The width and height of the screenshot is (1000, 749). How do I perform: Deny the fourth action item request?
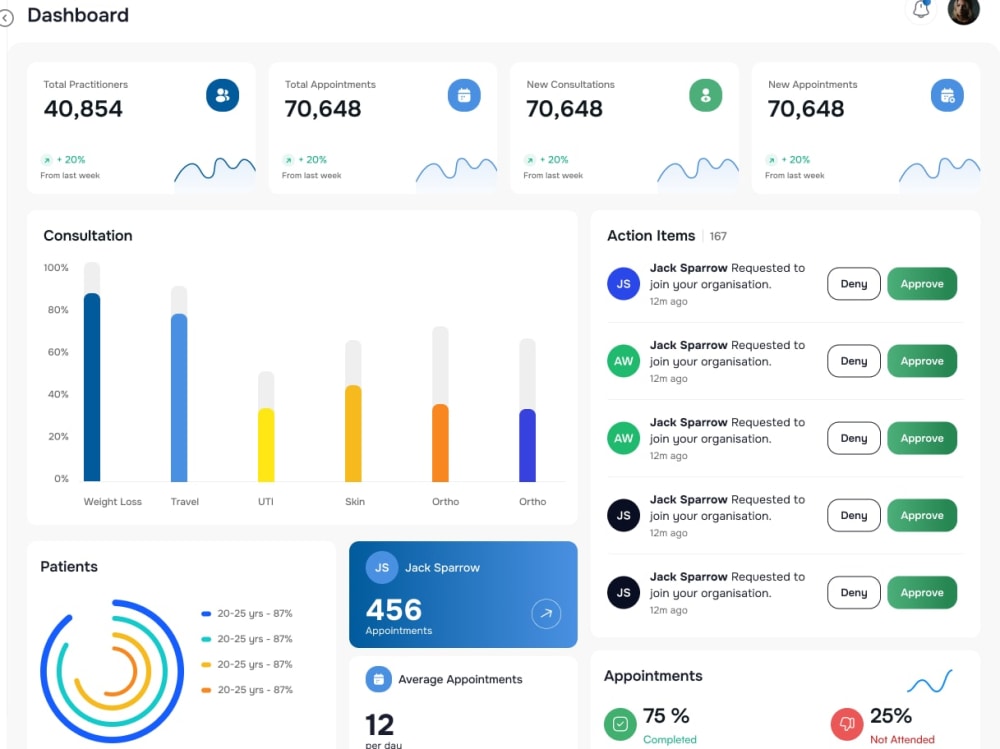854,515
